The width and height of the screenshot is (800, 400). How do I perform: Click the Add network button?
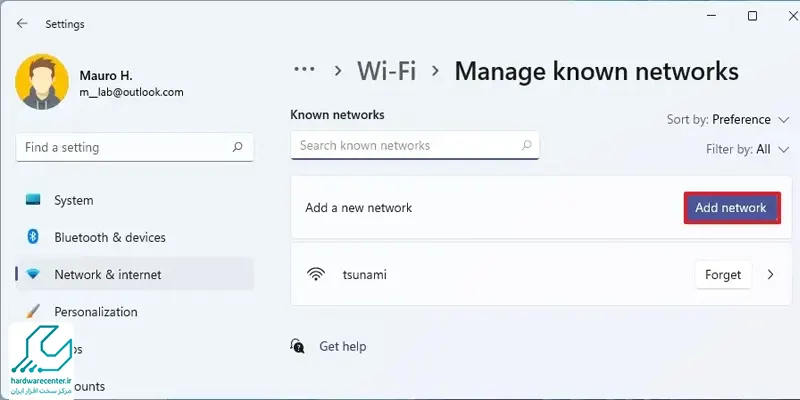pyautogui.click(x=732, y=208)
